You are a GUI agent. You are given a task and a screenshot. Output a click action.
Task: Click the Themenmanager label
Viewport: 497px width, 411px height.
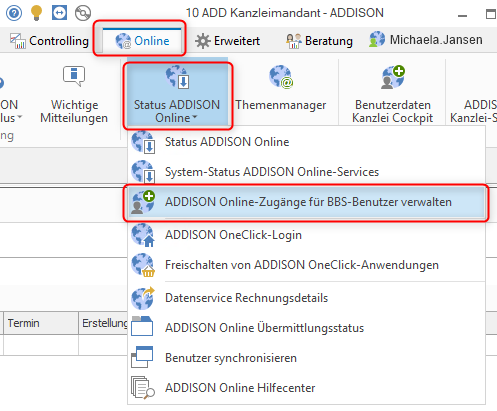click(281, 105)
